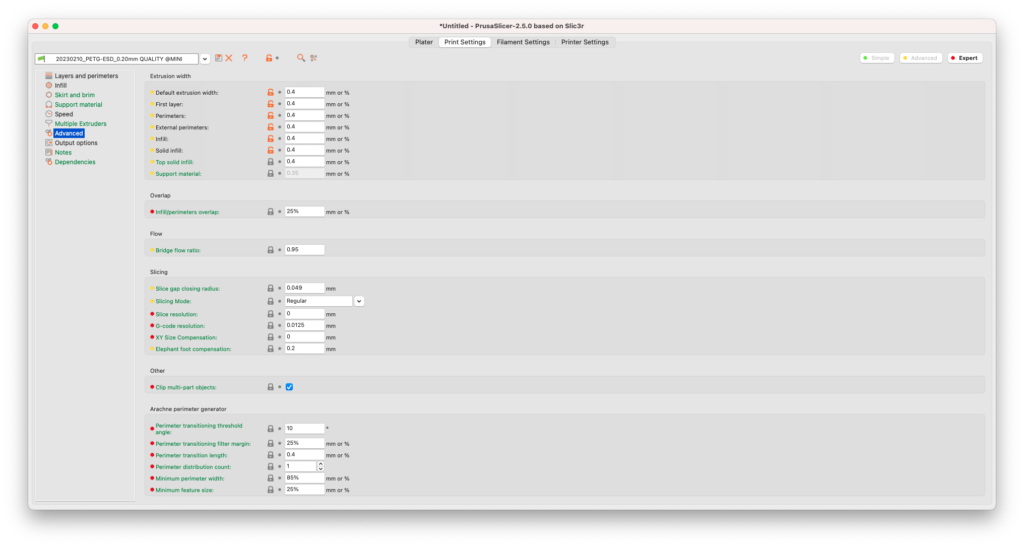
Task: Click Solid infill unlock icon
Action: (270, 151)
